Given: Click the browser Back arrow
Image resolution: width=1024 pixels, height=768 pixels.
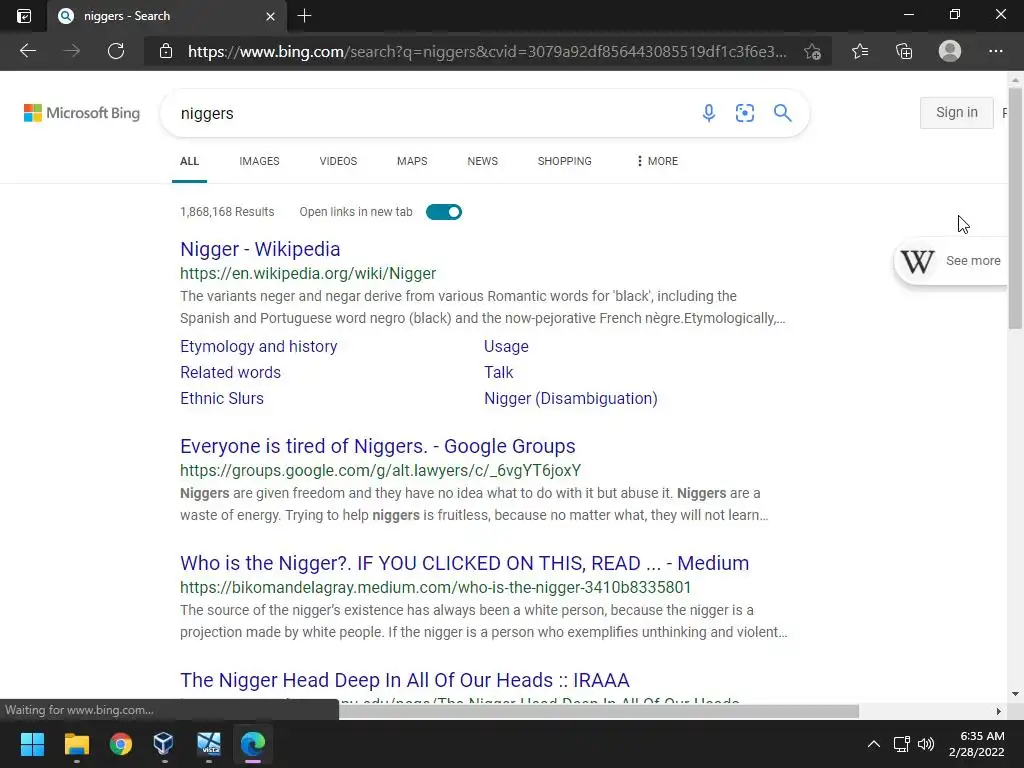Looking at the screenshot, I should tap(27, 51).
